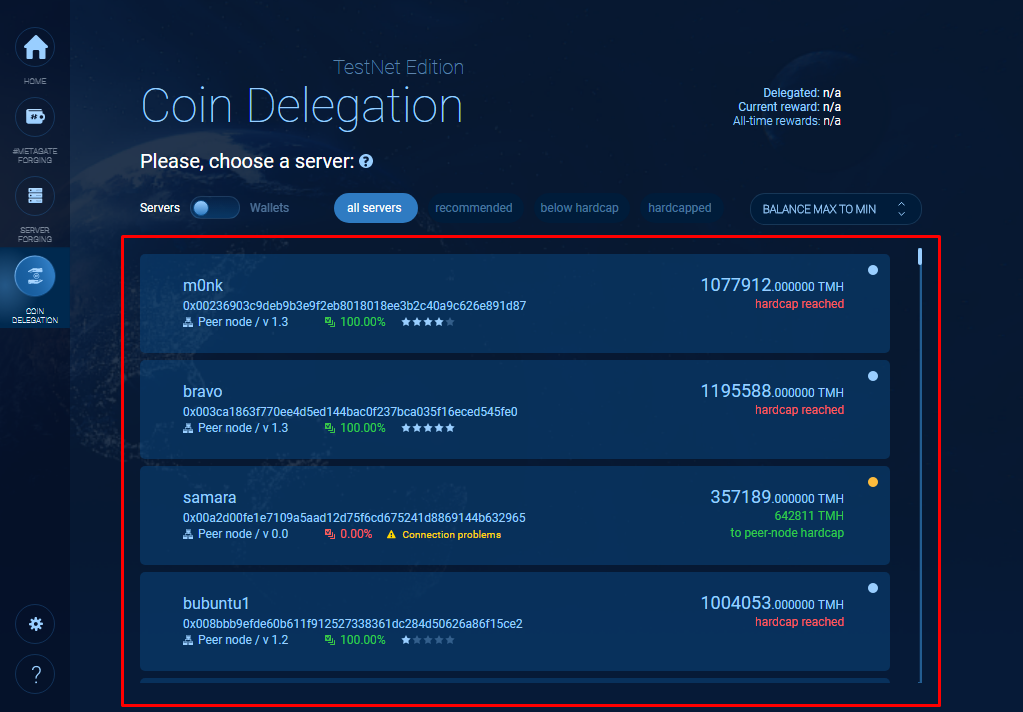The height and width of the screenshot is (712, 1023).
Task: Click the bravo address starting 0x003ca186
Action: pyautogui.click(x=350, y=412)
